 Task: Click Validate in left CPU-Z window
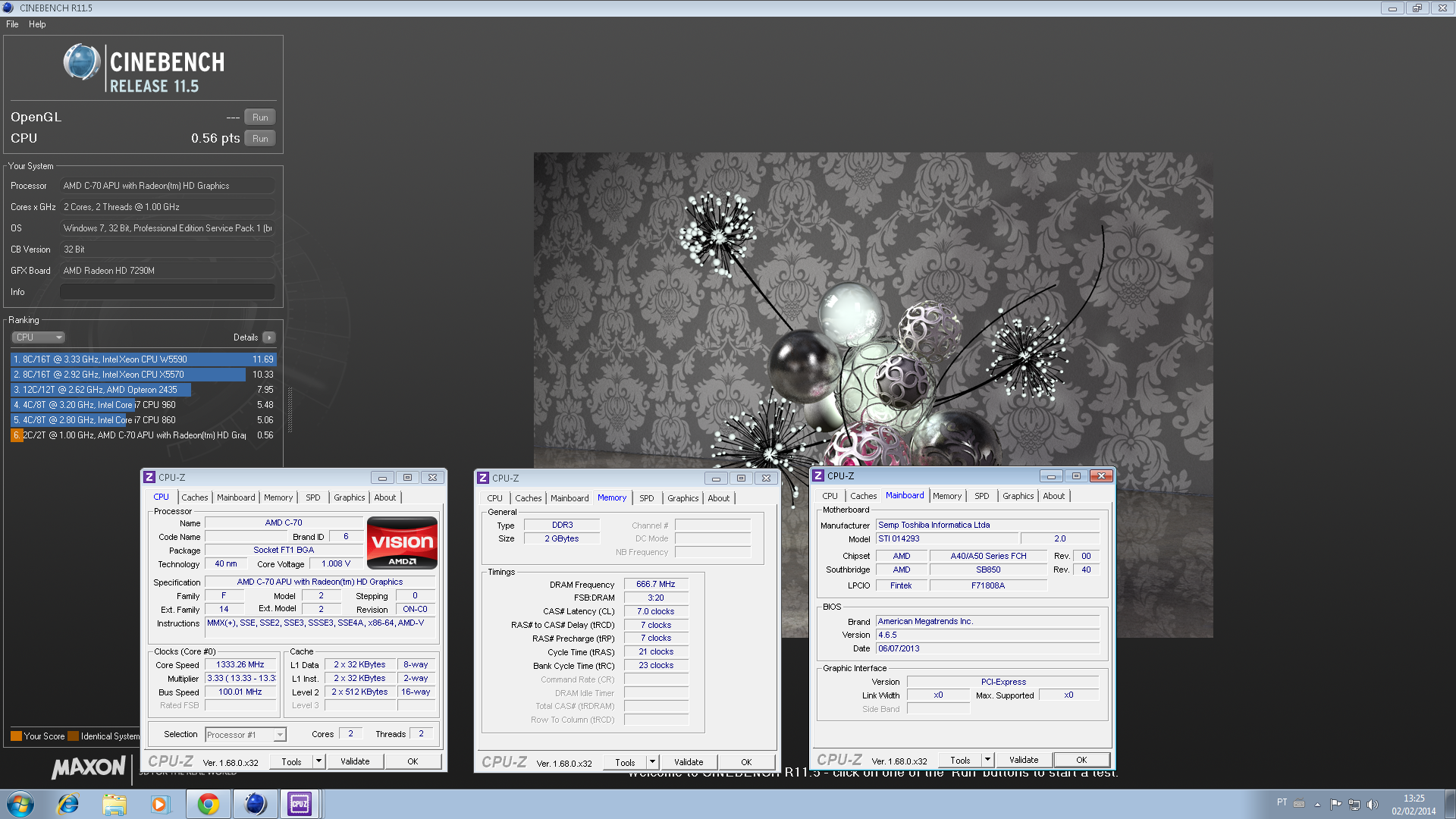click(x=355, y=762)
